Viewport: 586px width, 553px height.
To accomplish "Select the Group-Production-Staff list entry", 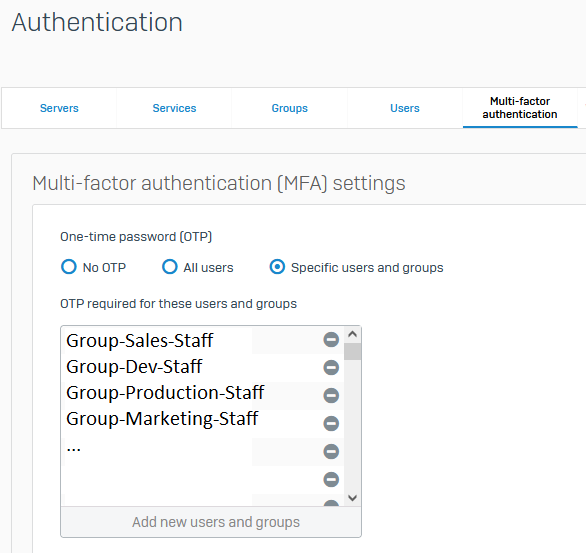I will (165, 393).
